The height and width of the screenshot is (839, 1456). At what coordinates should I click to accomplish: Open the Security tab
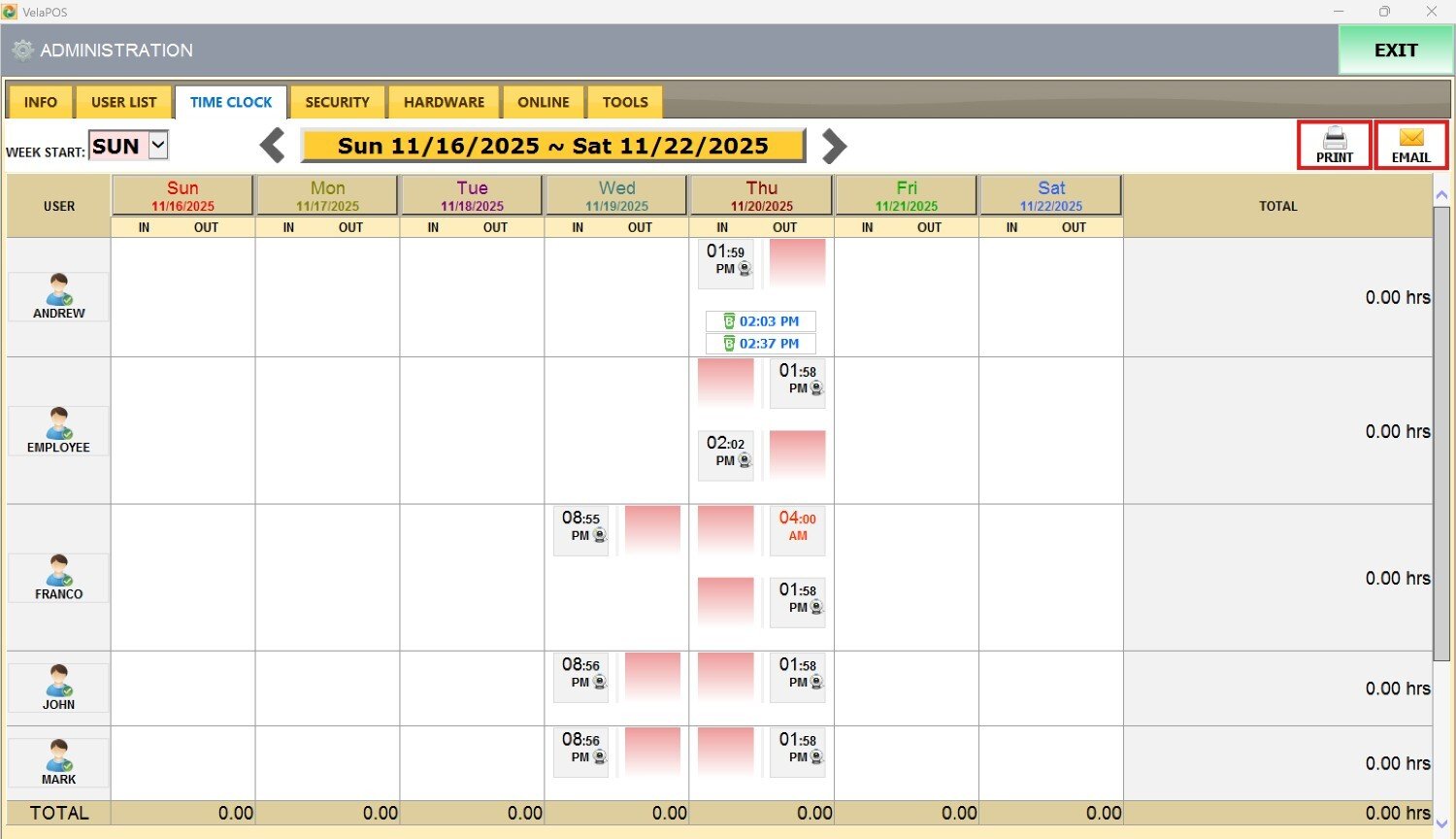337,102
